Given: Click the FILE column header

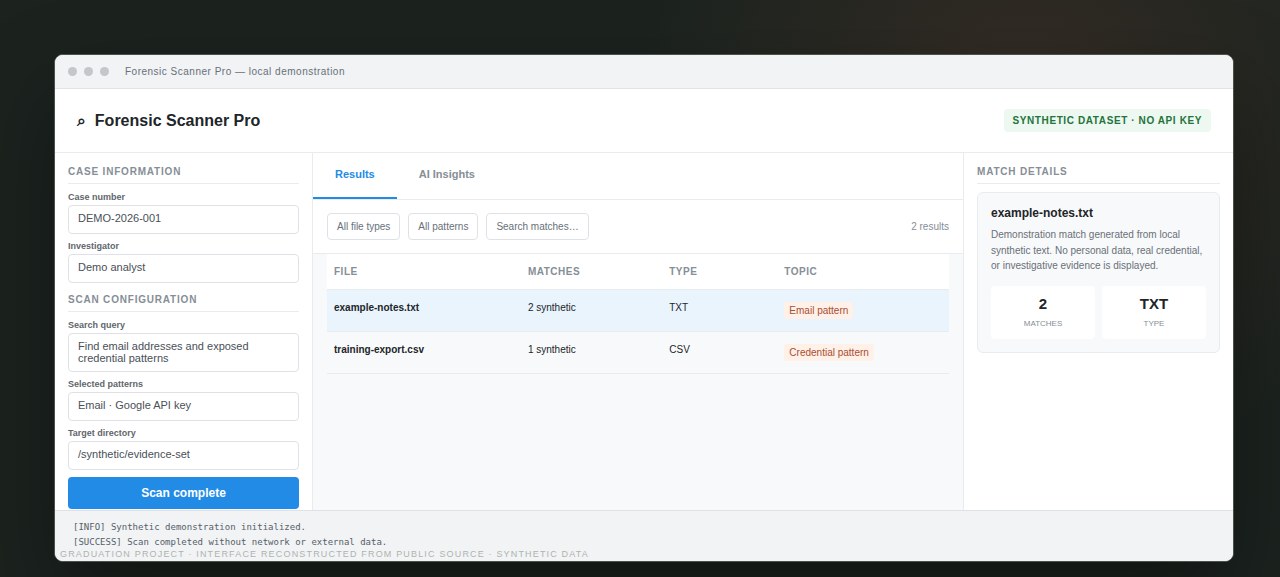Looking at the screenshot, I should [345, 272].
